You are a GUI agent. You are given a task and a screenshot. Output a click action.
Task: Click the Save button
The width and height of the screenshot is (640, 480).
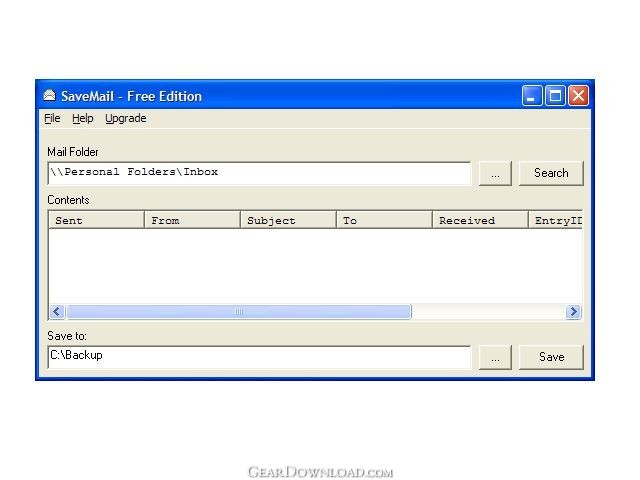click(x=551, y=358)
